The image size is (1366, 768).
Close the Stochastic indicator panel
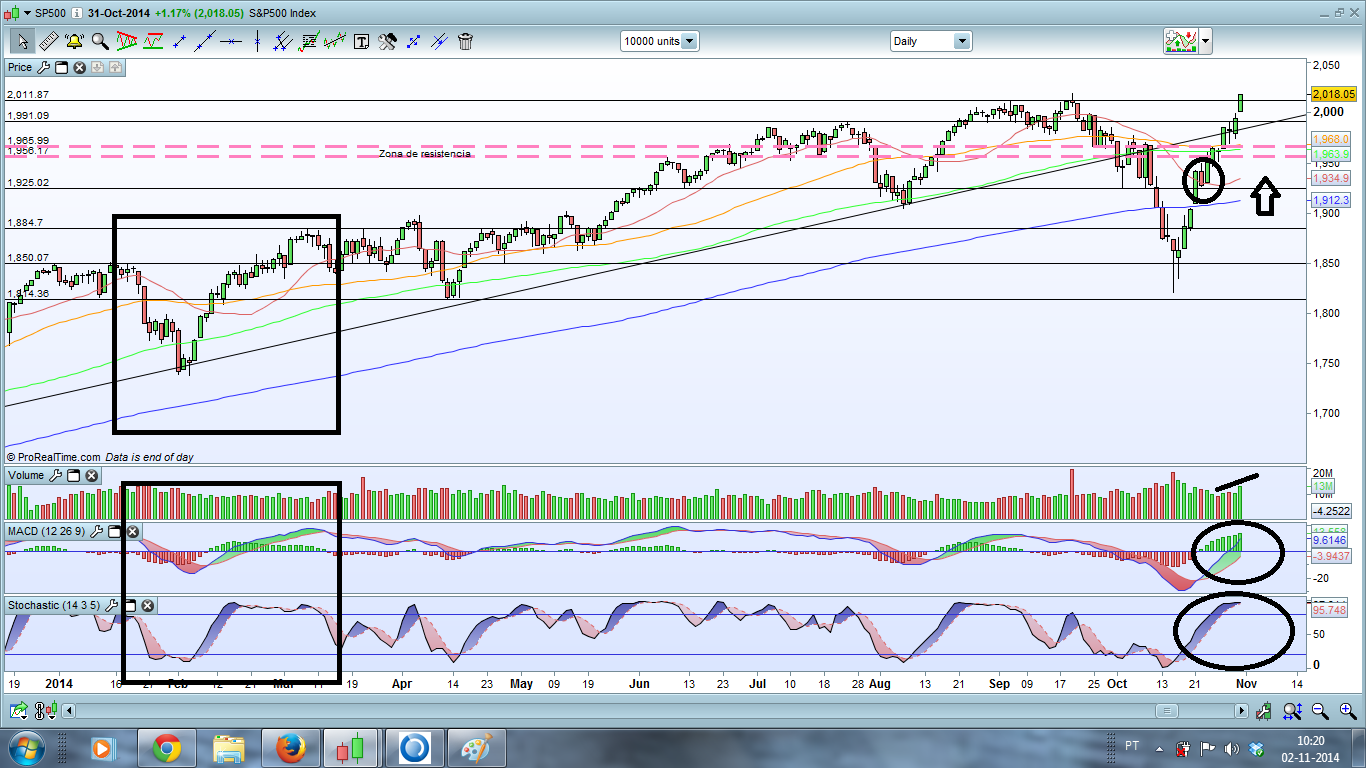147,606
